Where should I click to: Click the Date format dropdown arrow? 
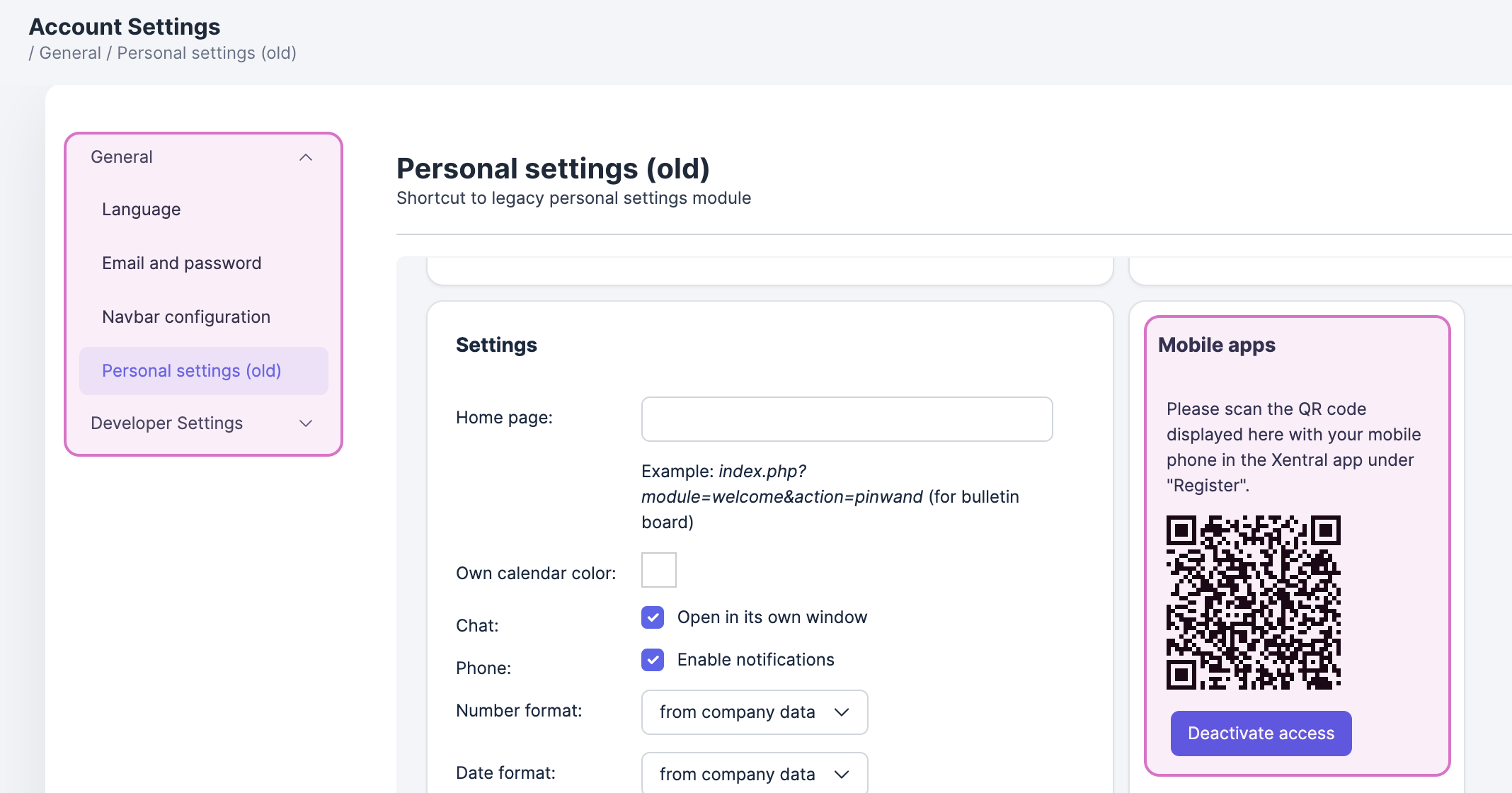(x=842, y=775)
